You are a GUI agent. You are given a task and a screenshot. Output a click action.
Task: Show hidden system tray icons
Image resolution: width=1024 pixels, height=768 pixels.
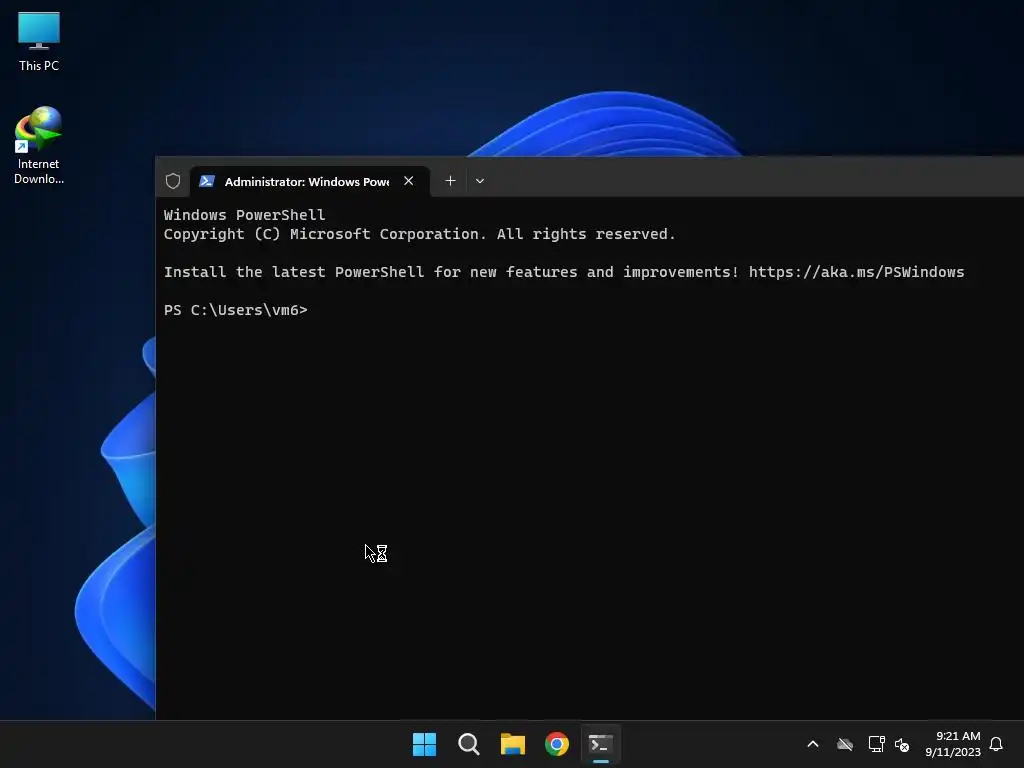(x=813, y=744)
